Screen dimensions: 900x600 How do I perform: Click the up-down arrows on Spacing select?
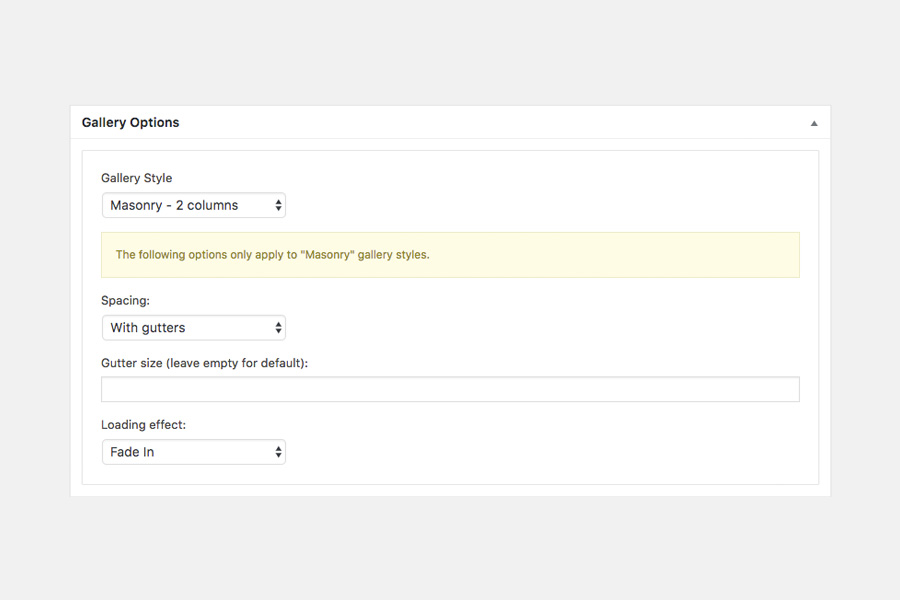(278, 327)
